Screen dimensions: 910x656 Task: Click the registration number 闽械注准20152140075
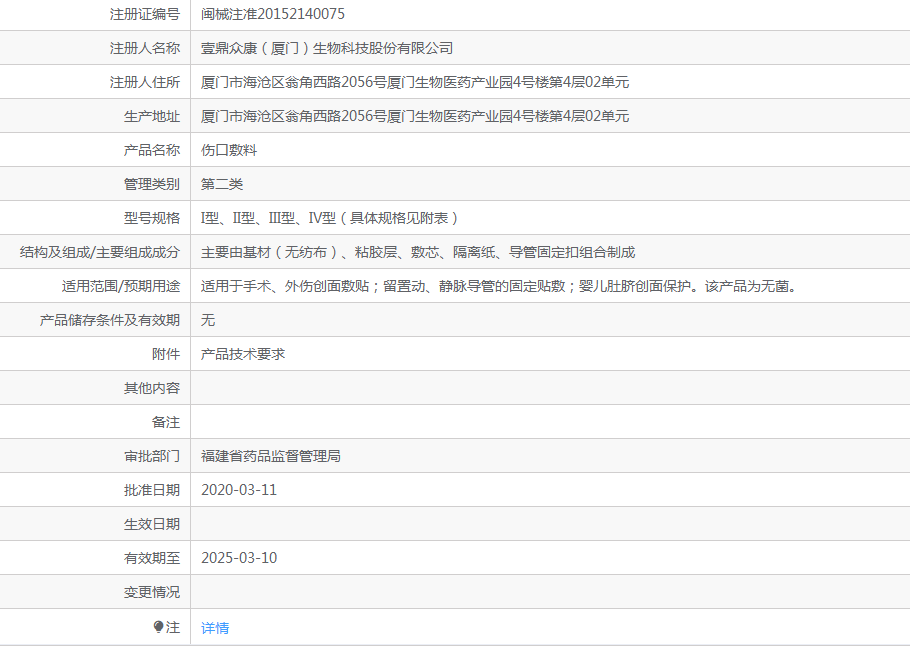(273, 14)
